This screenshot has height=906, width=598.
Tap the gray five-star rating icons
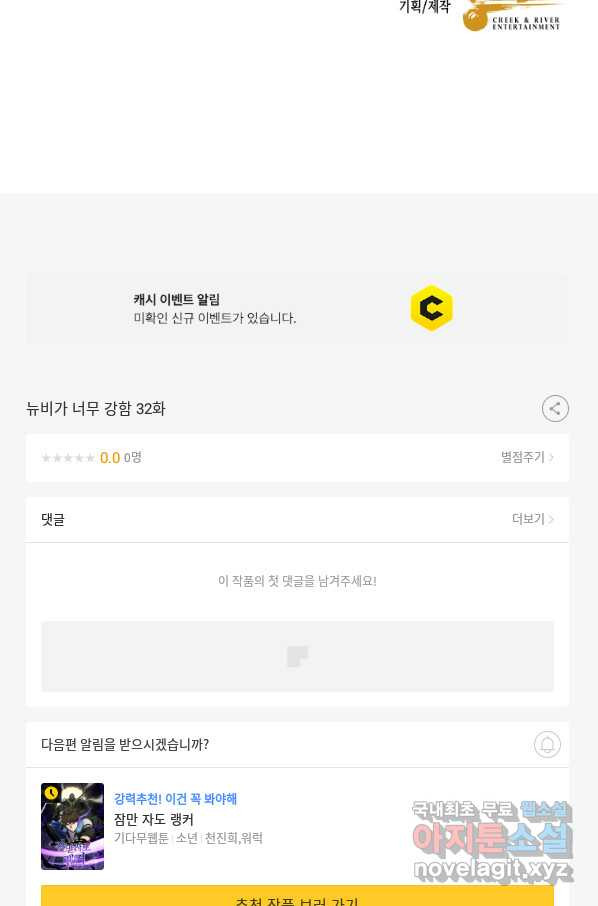click(x=68, y=458)
